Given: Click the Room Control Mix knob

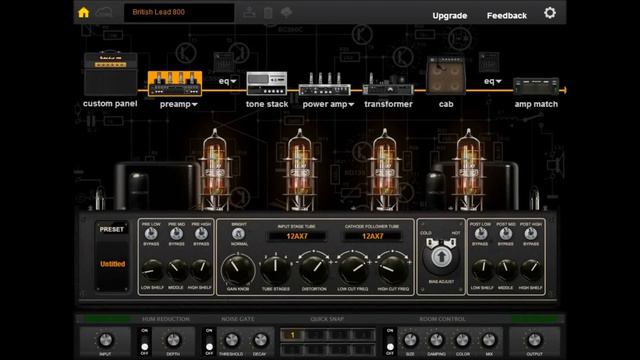Looking at the screenshot, I should 489,340.
